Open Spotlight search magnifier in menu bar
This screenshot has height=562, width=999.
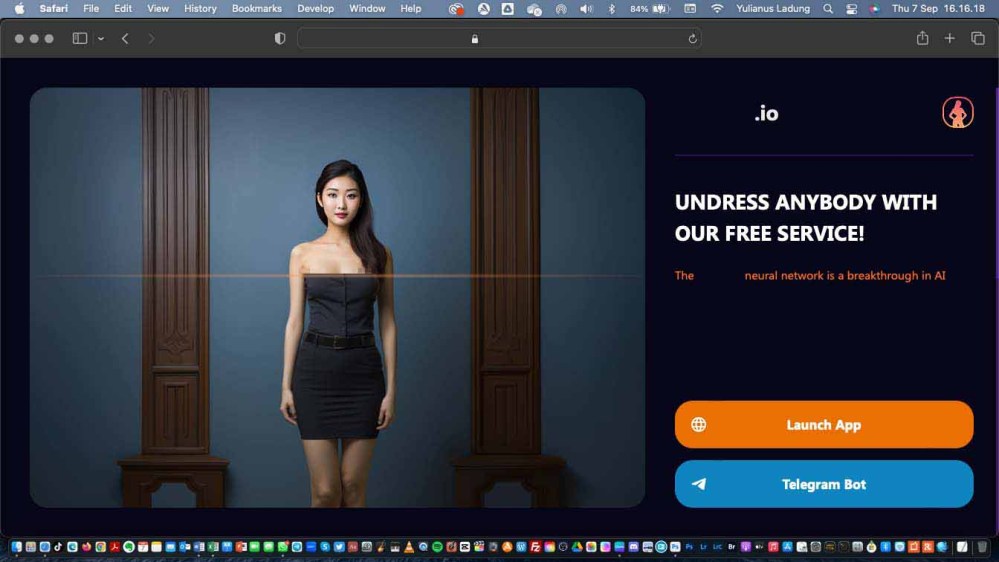tap(827, 9)
